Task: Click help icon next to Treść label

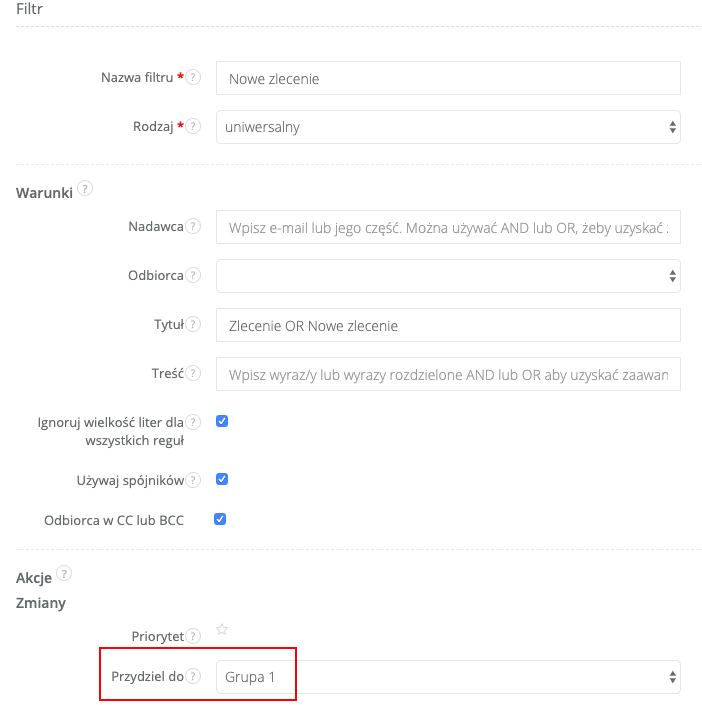Action: click(x=194, y=373)
